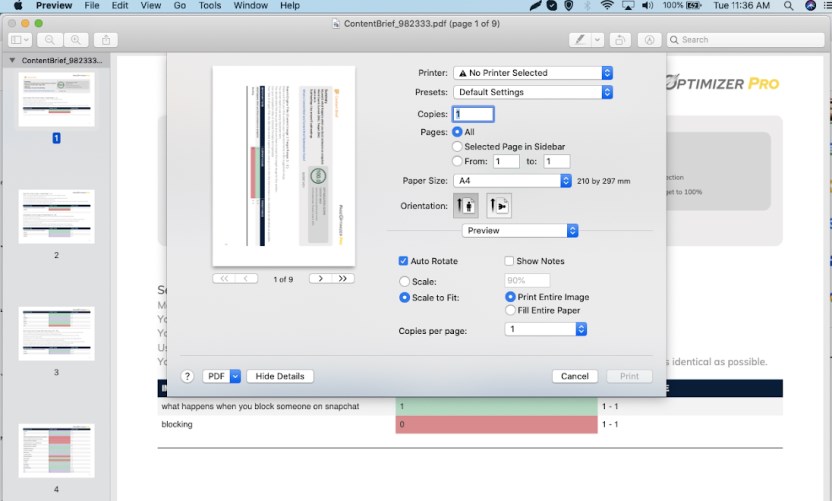This screenshot has width=832, height=501.
Task: Select the From page range radio button
Action: tap(457, 161)
